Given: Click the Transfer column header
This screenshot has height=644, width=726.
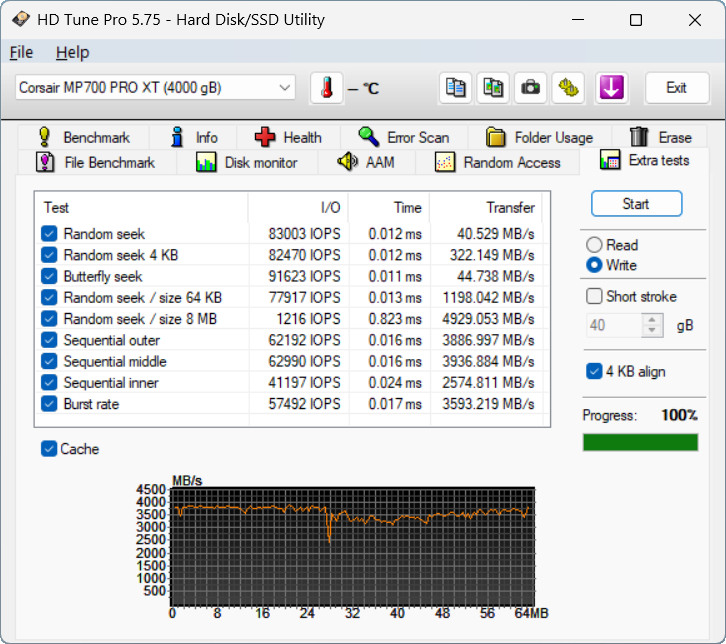Looking at the screenshot, I should point(486,207).
